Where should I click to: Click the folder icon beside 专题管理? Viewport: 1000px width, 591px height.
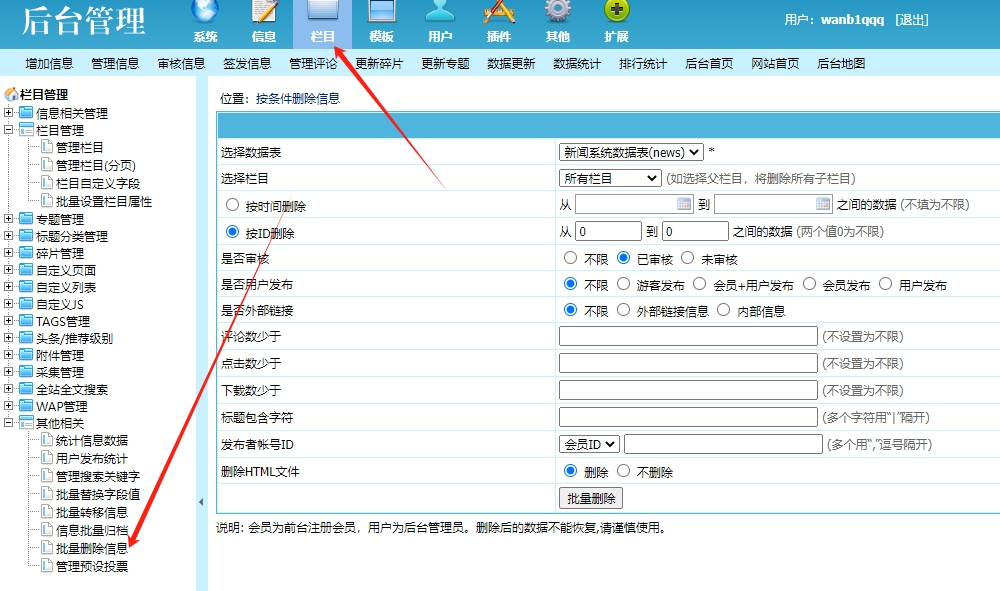coord(26,219)
